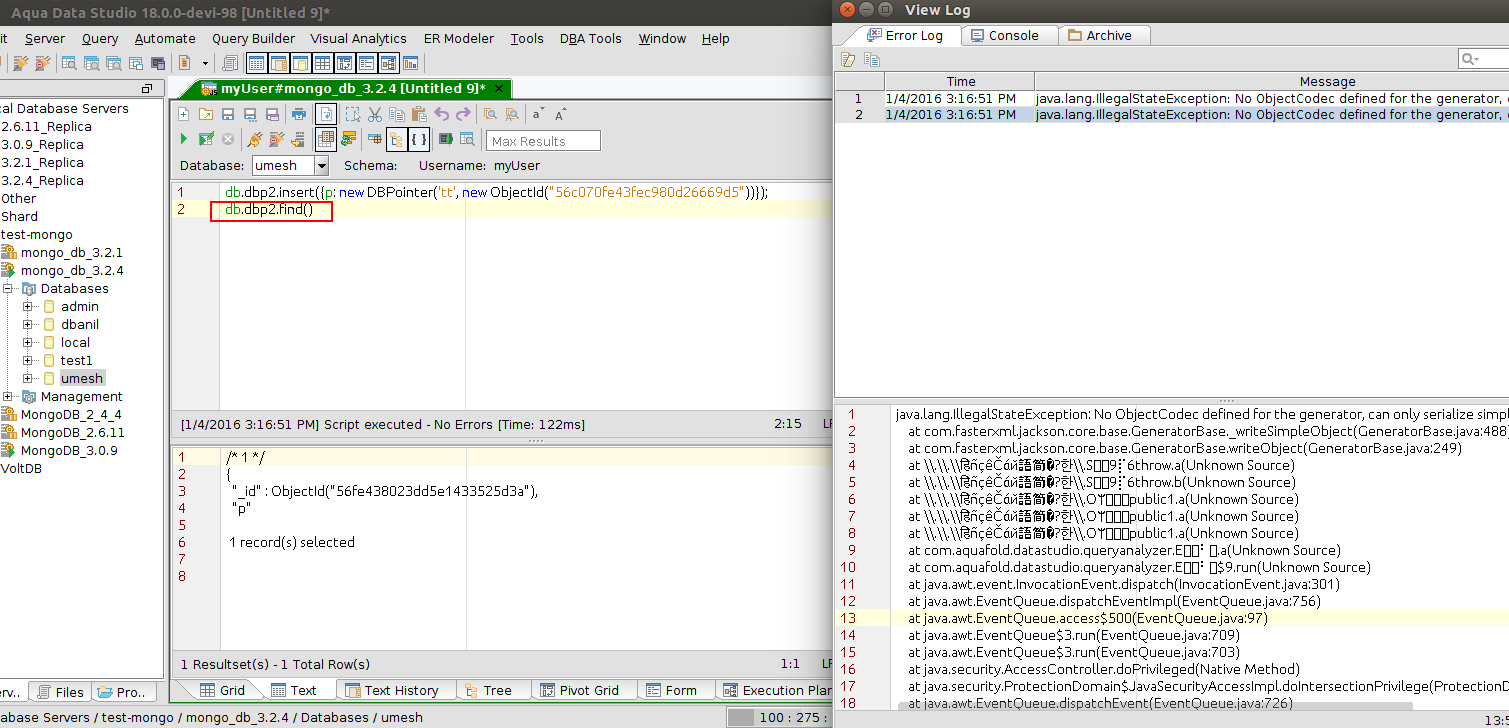The image size is (1509, 728).
Task: Open the Query Builder menu
Action: [x=253, y=38]
